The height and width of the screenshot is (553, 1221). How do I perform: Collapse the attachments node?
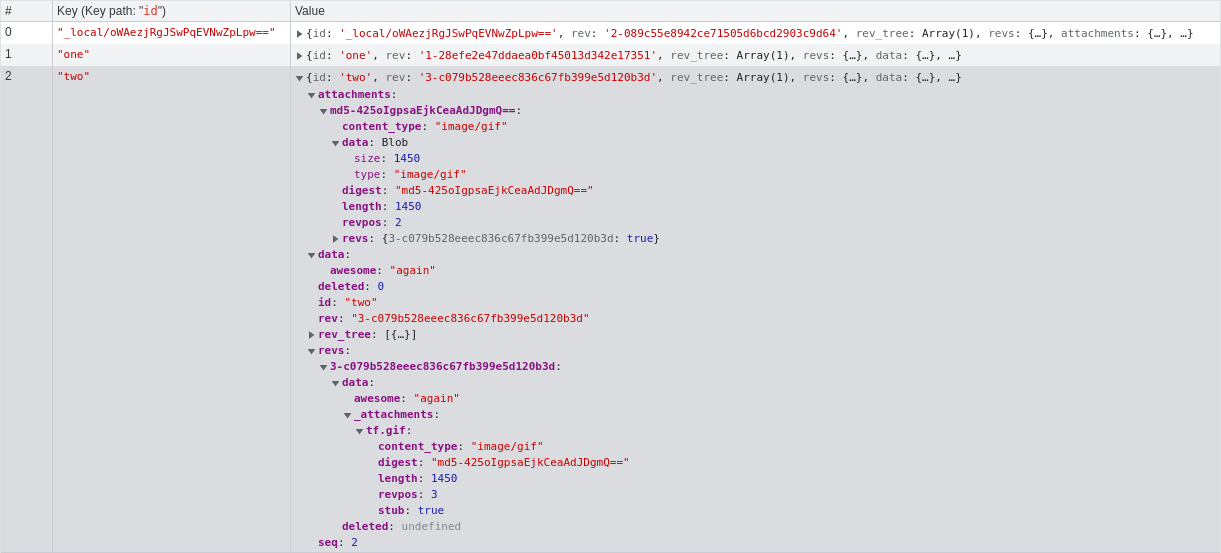(311, 95)
